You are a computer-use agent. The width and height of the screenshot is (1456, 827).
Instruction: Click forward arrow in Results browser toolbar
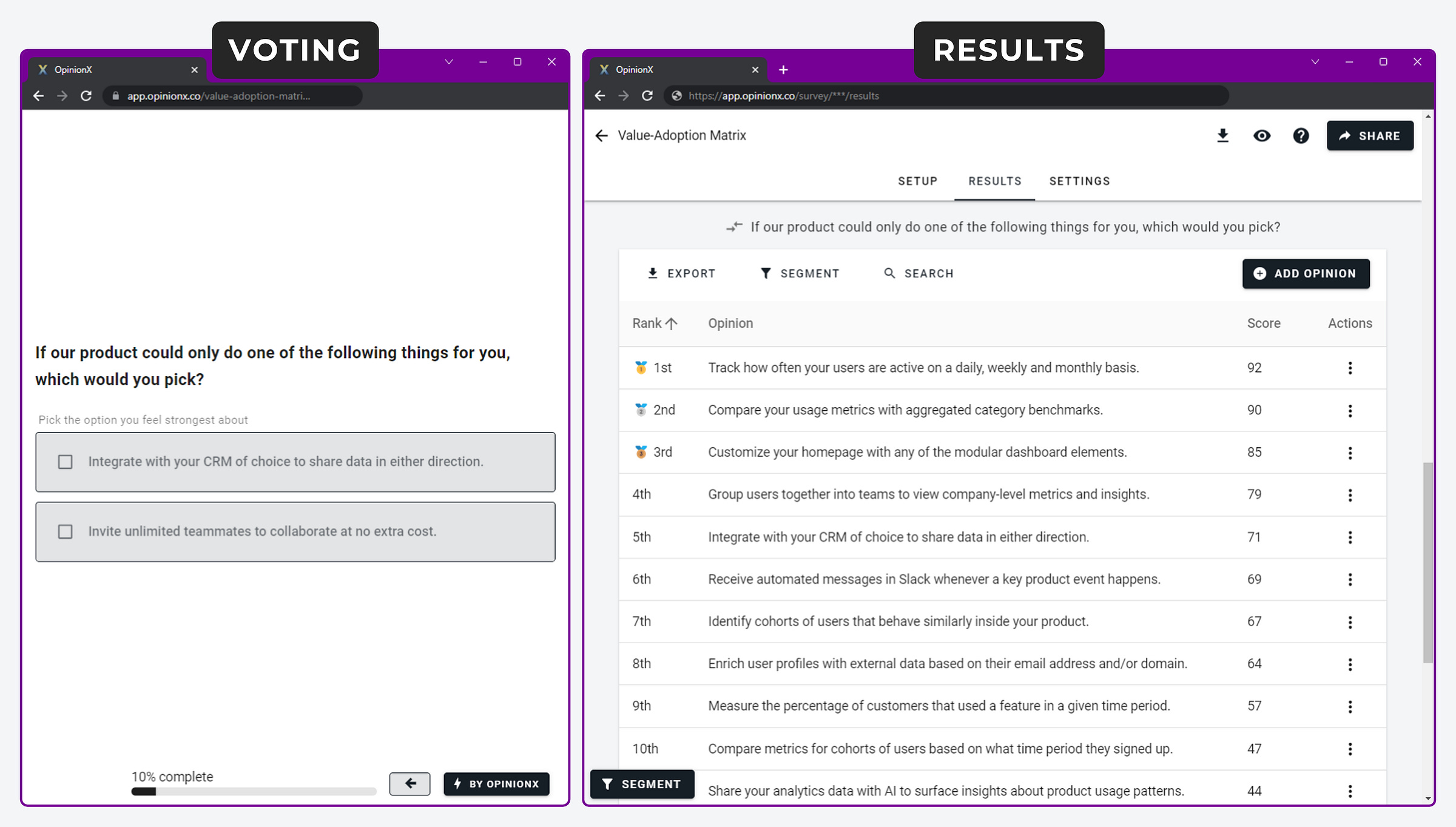click(x=624, y=96)
